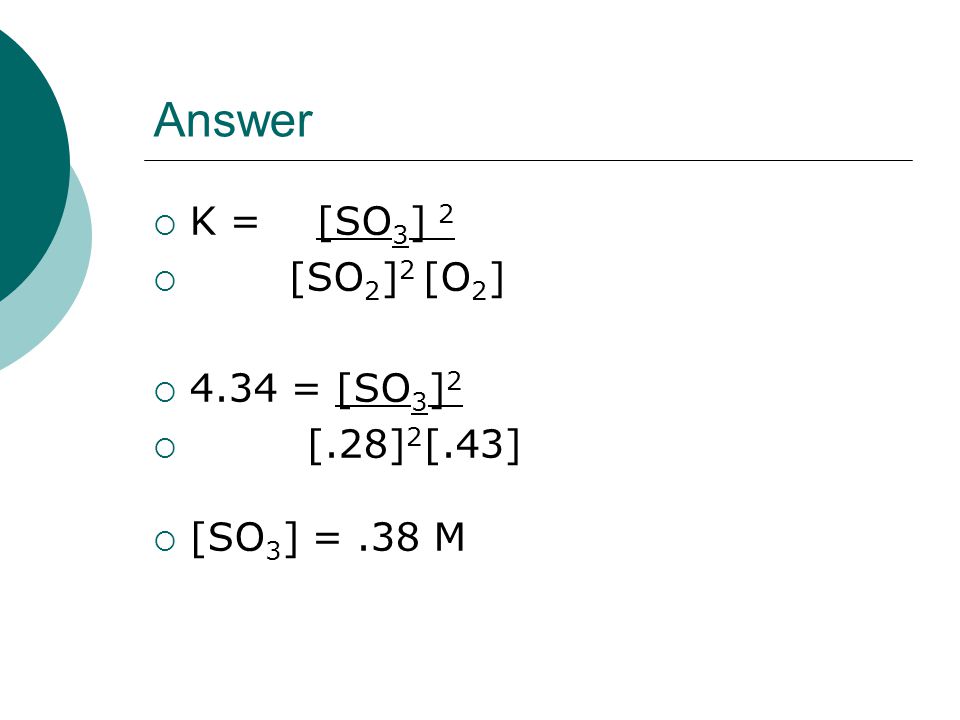Click the [O2] term in the denominator
Screen dimensions: 960x720
[464, 280]
